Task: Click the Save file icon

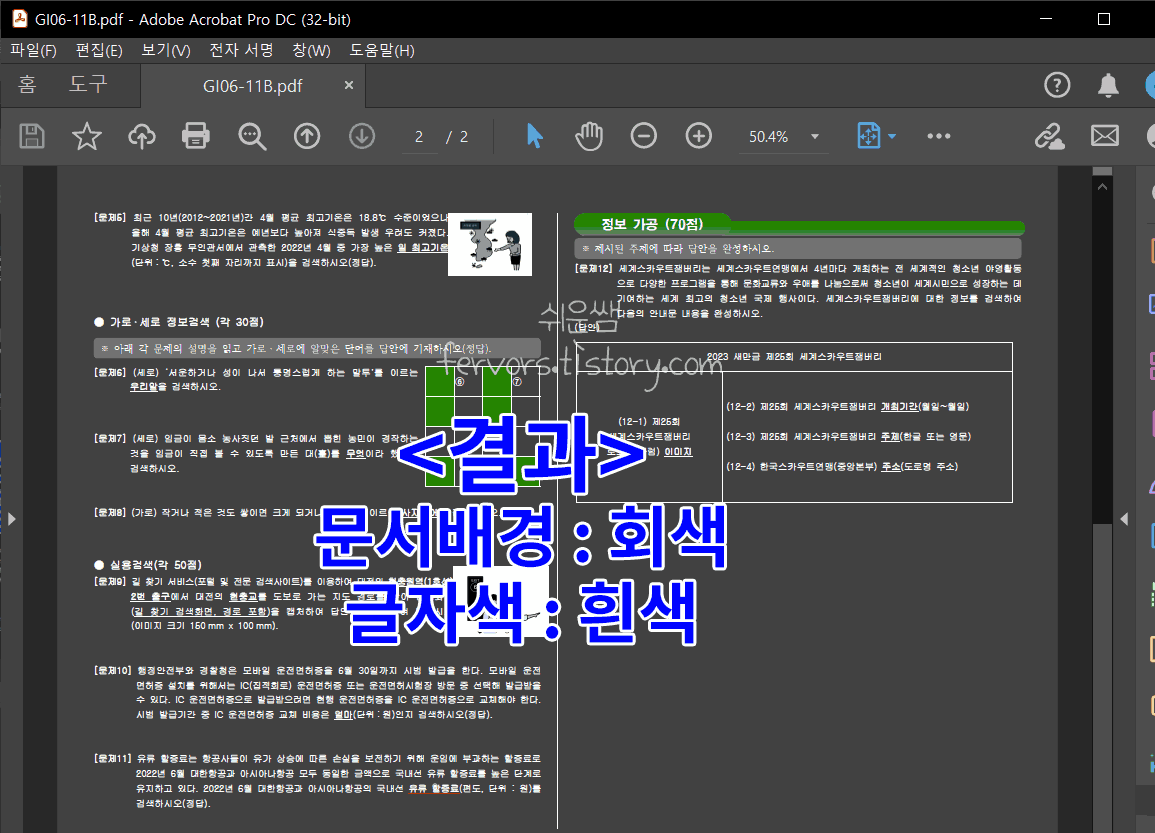Action: click(31, 136)
